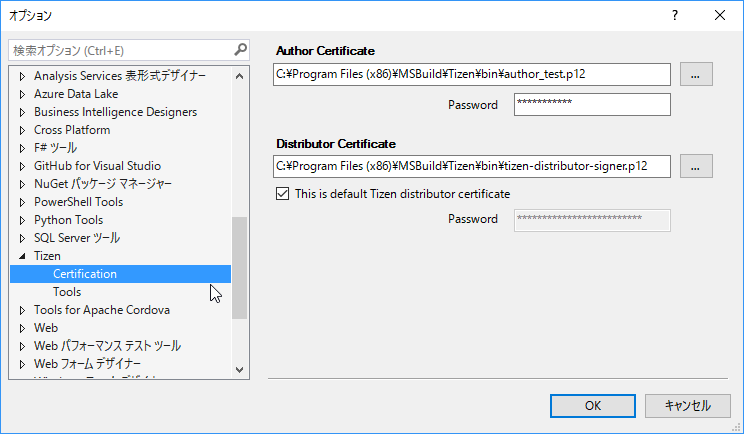
Task: Expand Python Tools node
Action: point(22,220)
